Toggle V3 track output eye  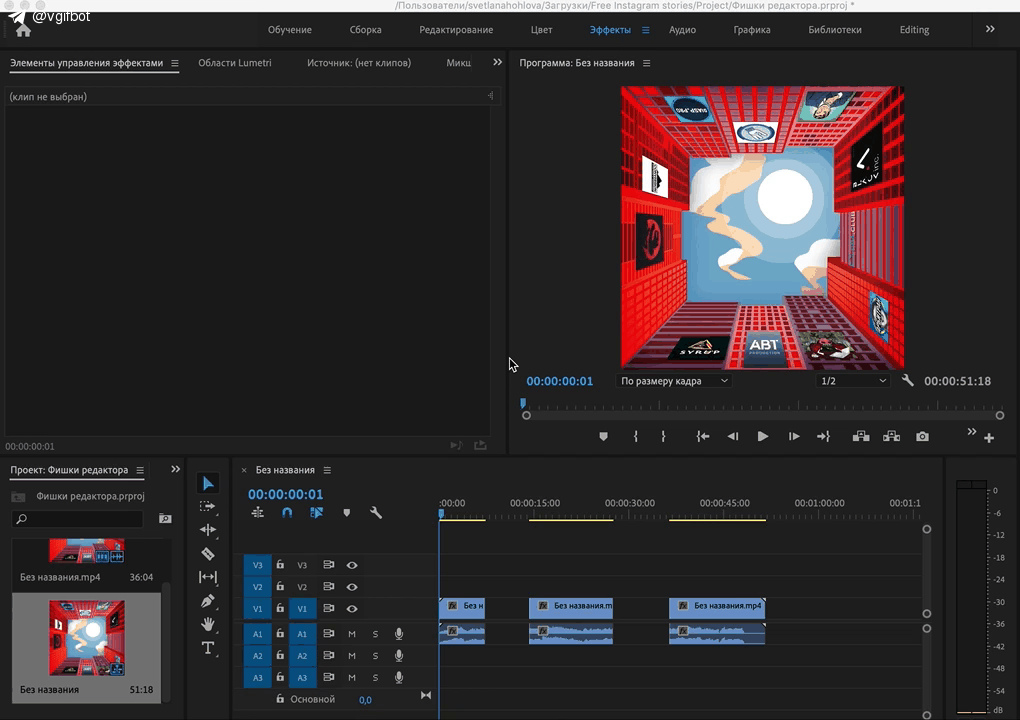352,565
